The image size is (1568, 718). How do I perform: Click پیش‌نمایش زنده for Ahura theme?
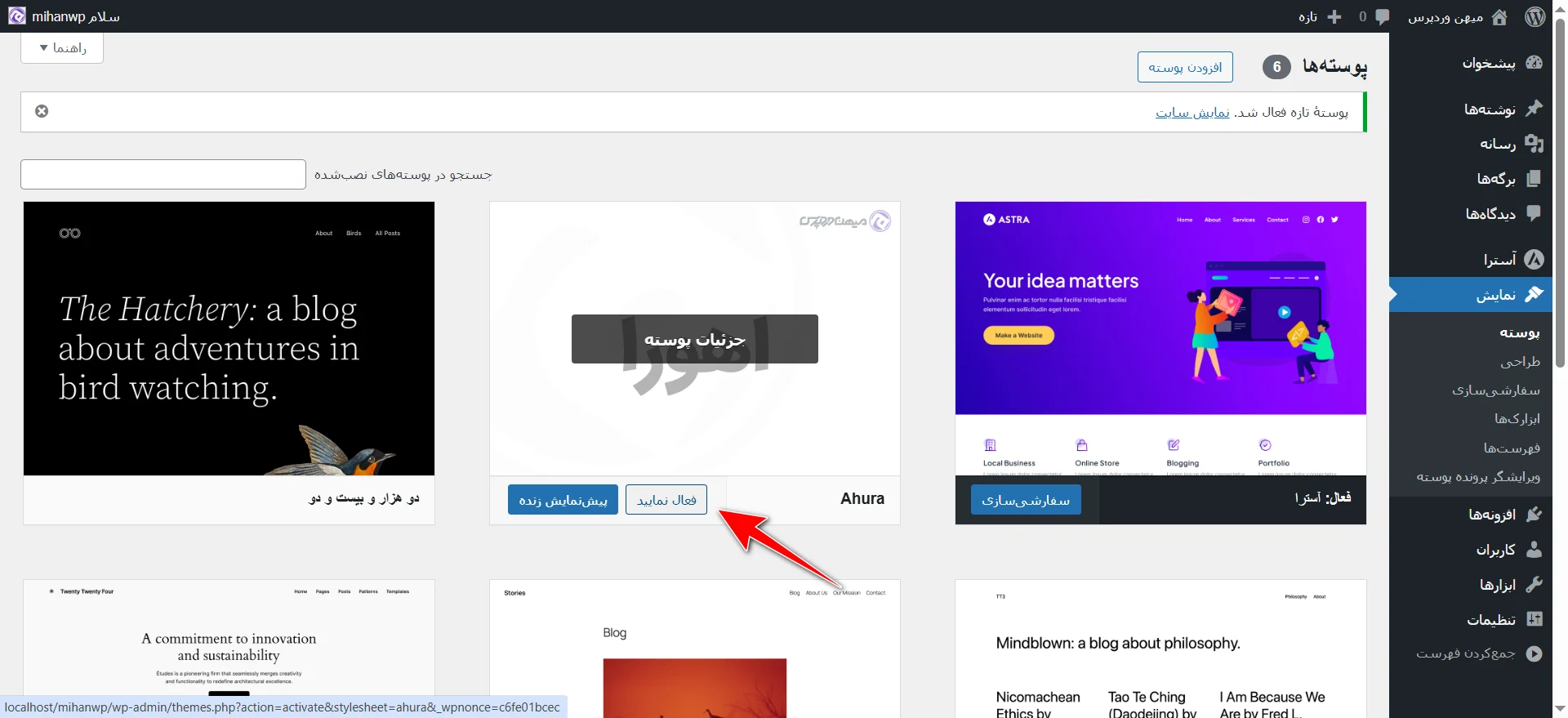[563, 500]
